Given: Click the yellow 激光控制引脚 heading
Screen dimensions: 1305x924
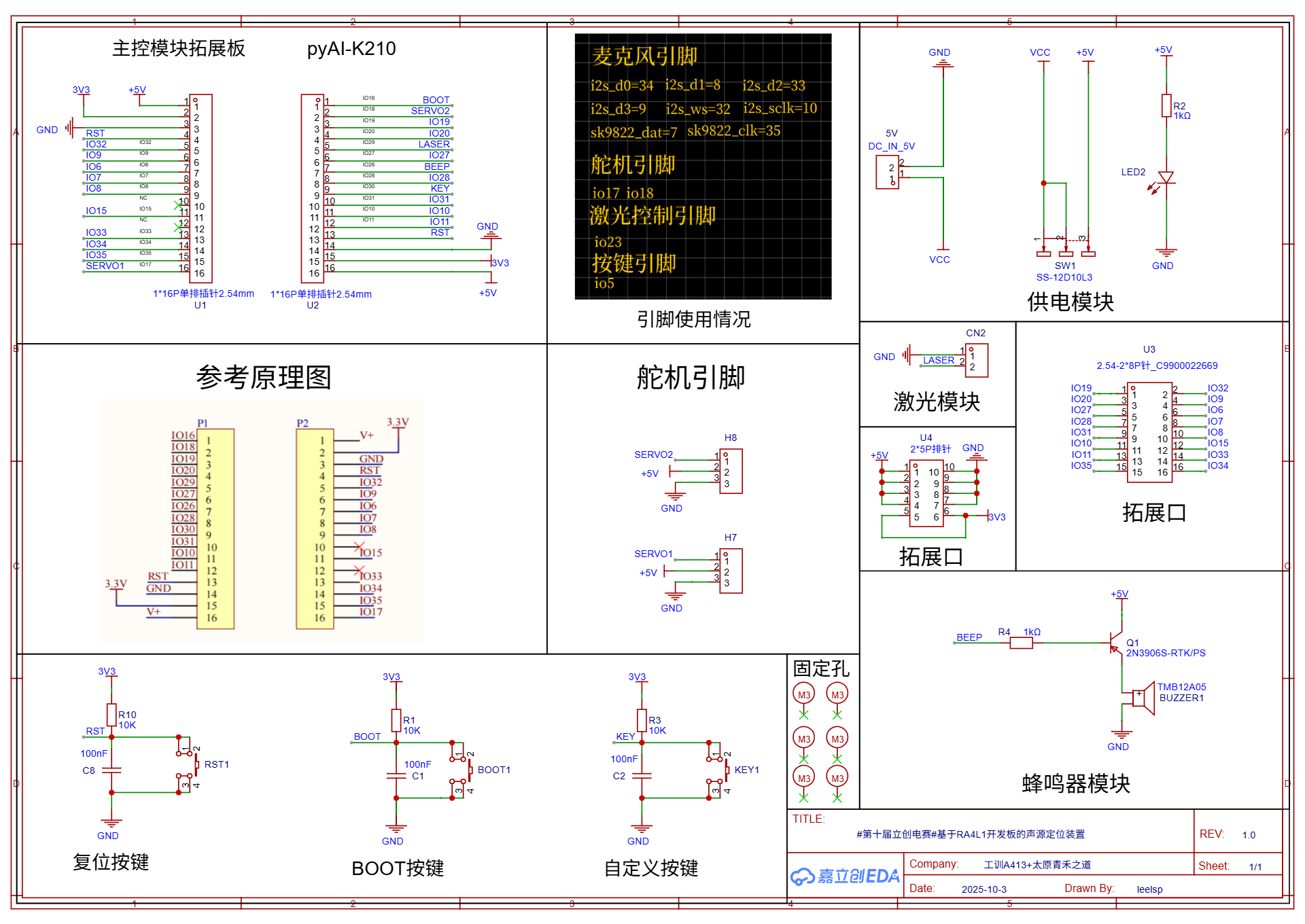Looking at the screenshot, I should click(652, 215).
